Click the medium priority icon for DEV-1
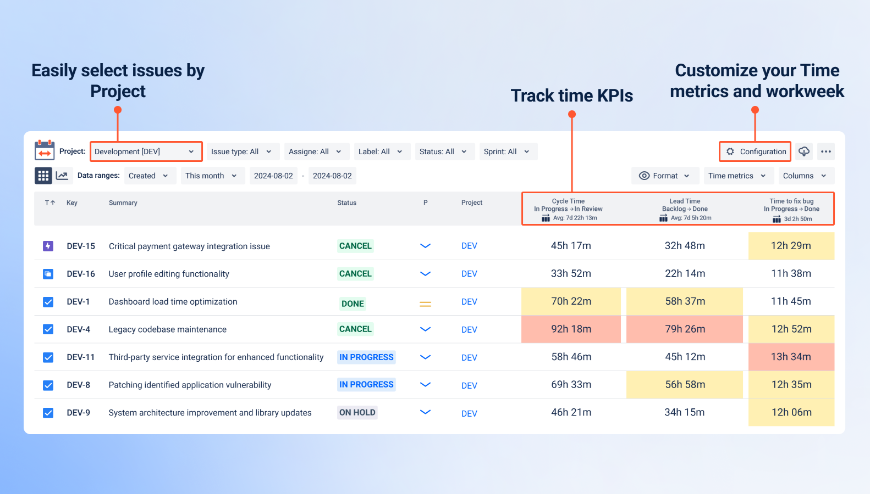 point(425,304)
